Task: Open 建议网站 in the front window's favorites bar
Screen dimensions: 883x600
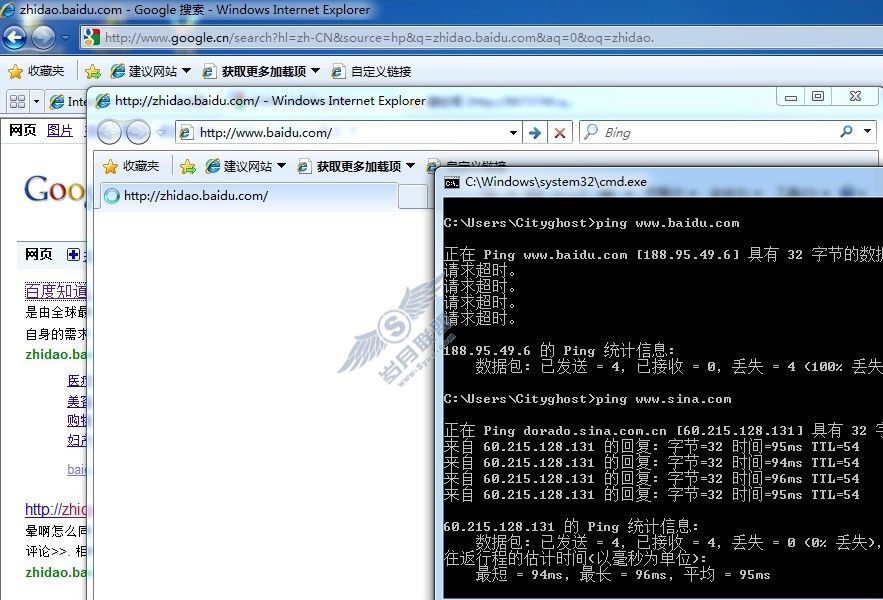Action: [246, 166]
